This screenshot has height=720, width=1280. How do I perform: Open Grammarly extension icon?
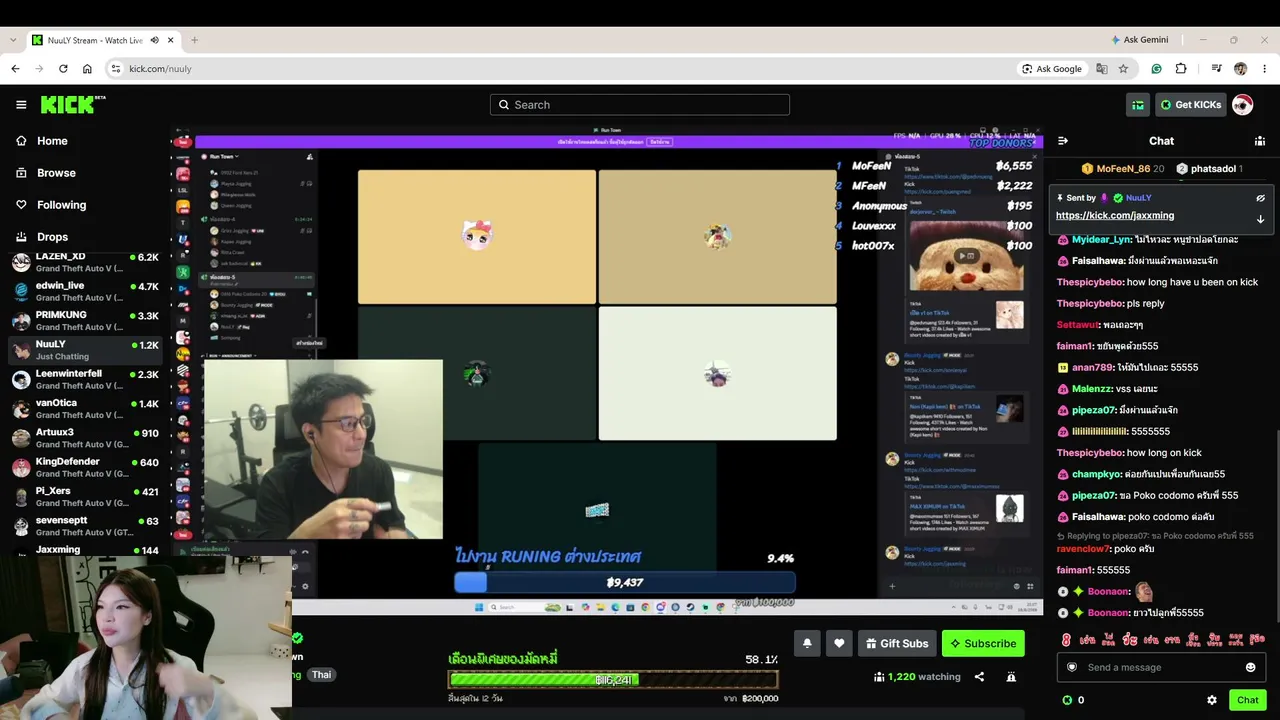point(1157,69)
